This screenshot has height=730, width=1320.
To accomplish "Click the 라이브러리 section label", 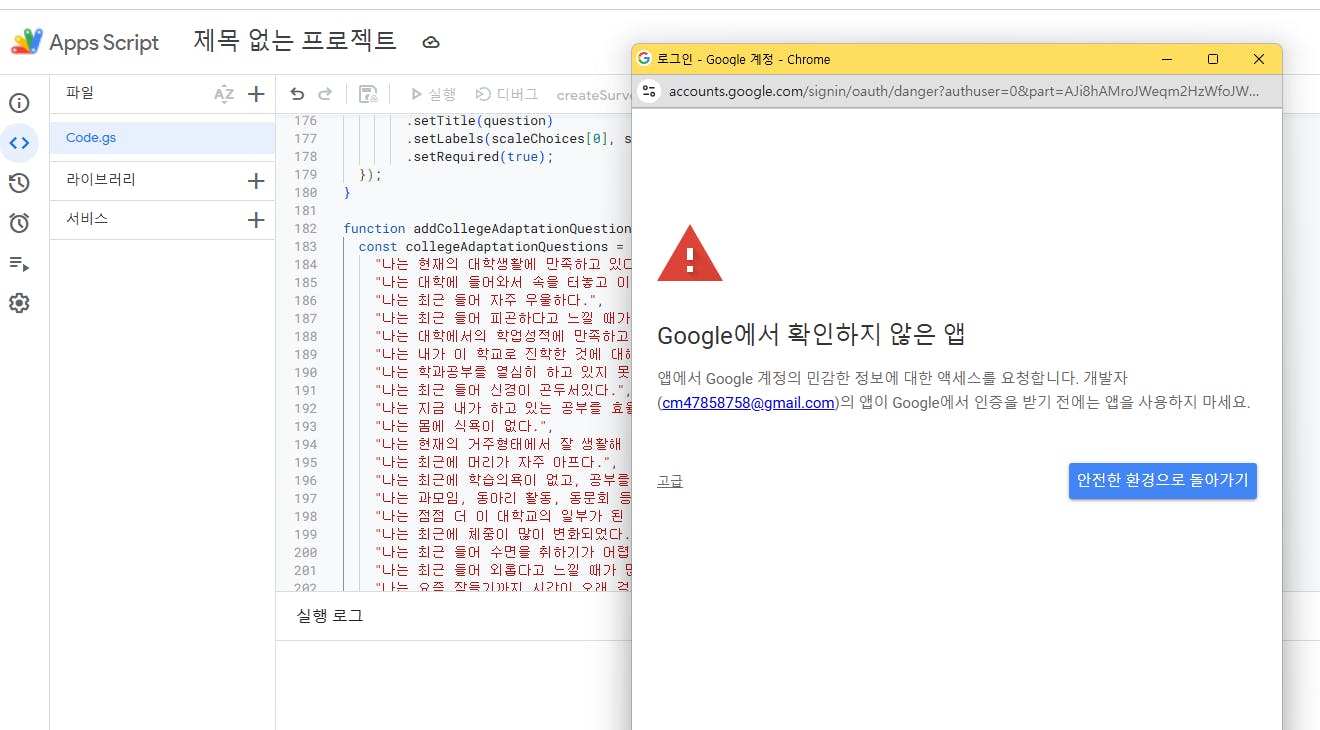I will click(x=101, y=180).
